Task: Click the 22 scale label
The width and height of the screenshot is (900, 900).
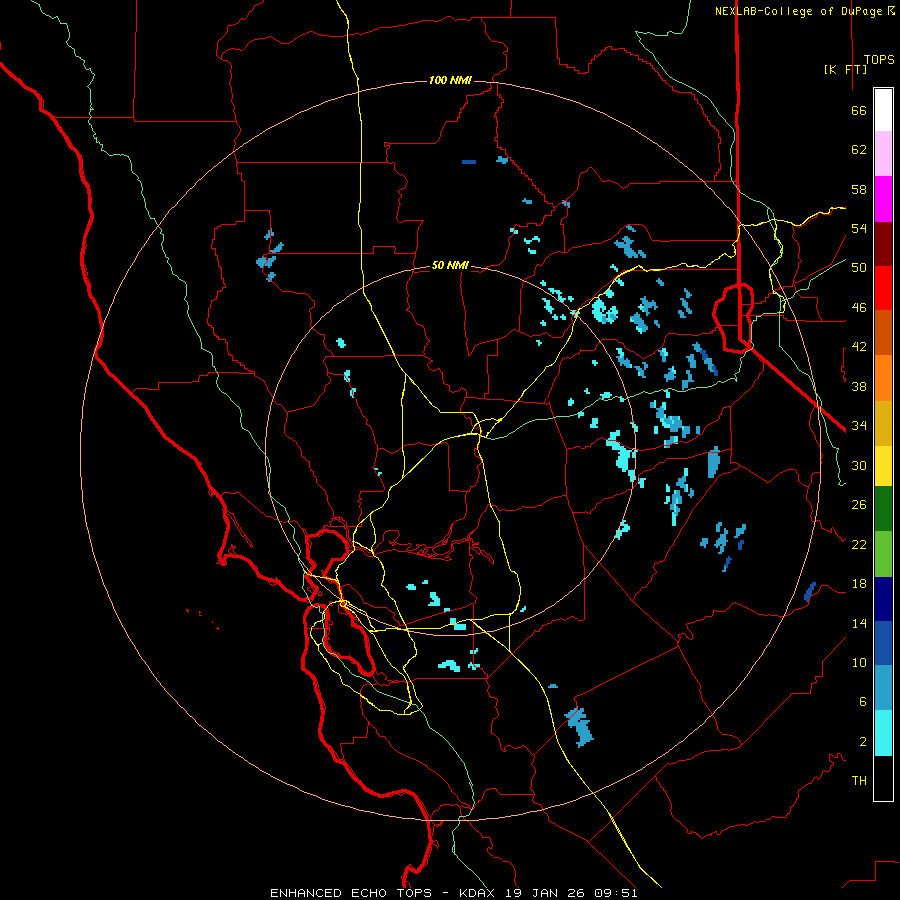Action: (859, 544)
